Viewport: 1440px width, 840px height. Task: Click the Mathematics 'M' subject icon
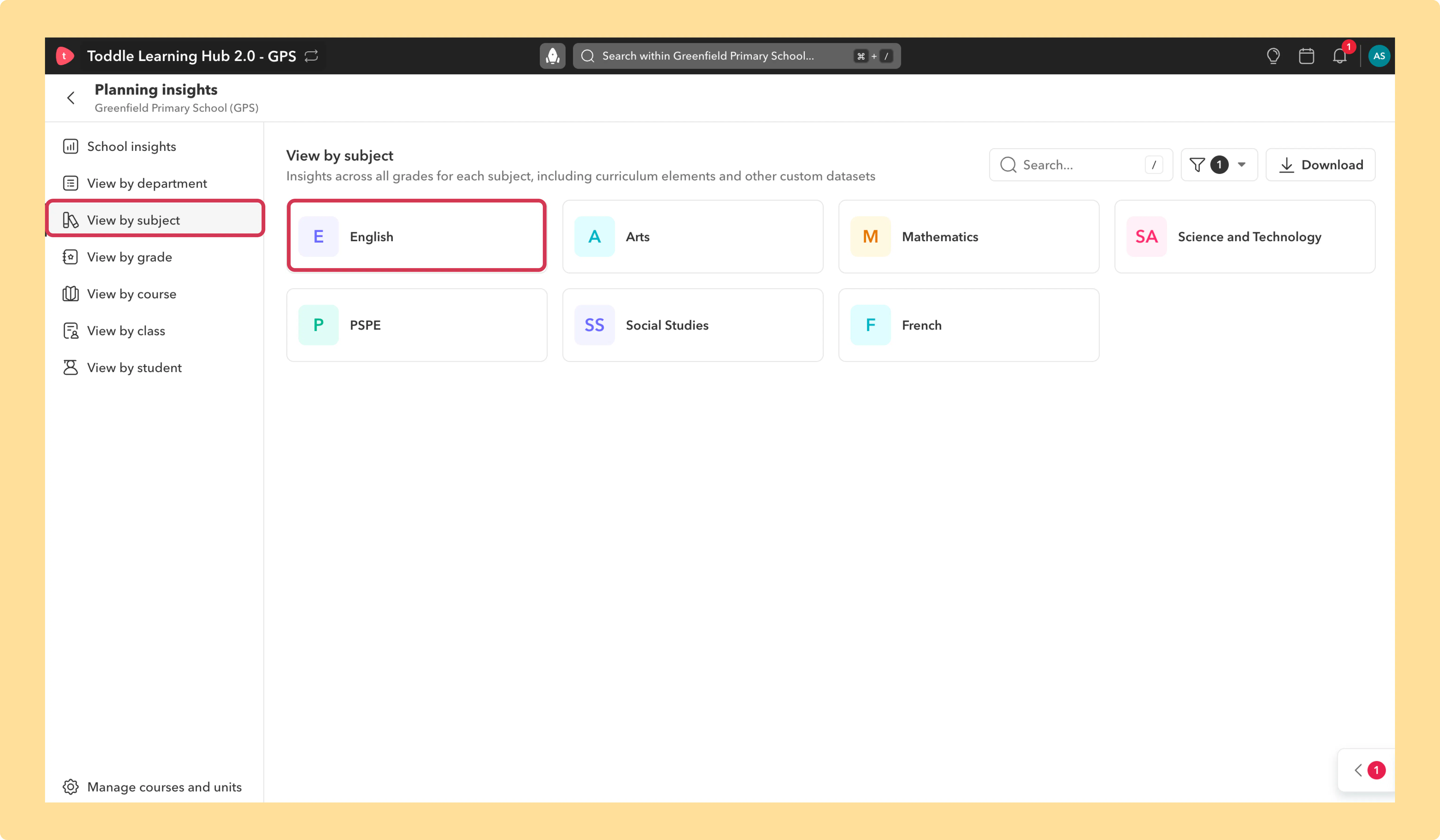click(870, 236)
